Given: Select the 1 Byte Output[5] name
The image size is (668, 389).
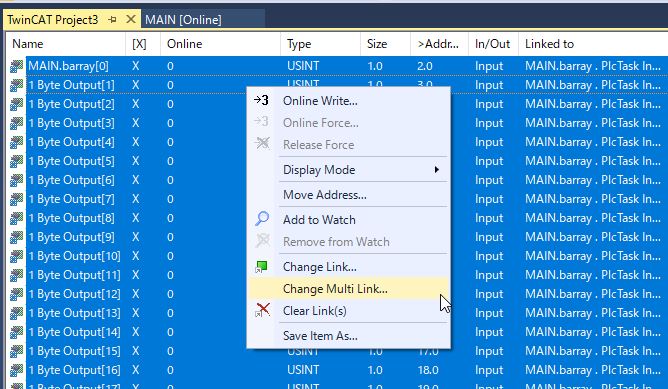Looking at the screenshot, I should (72, 161).
